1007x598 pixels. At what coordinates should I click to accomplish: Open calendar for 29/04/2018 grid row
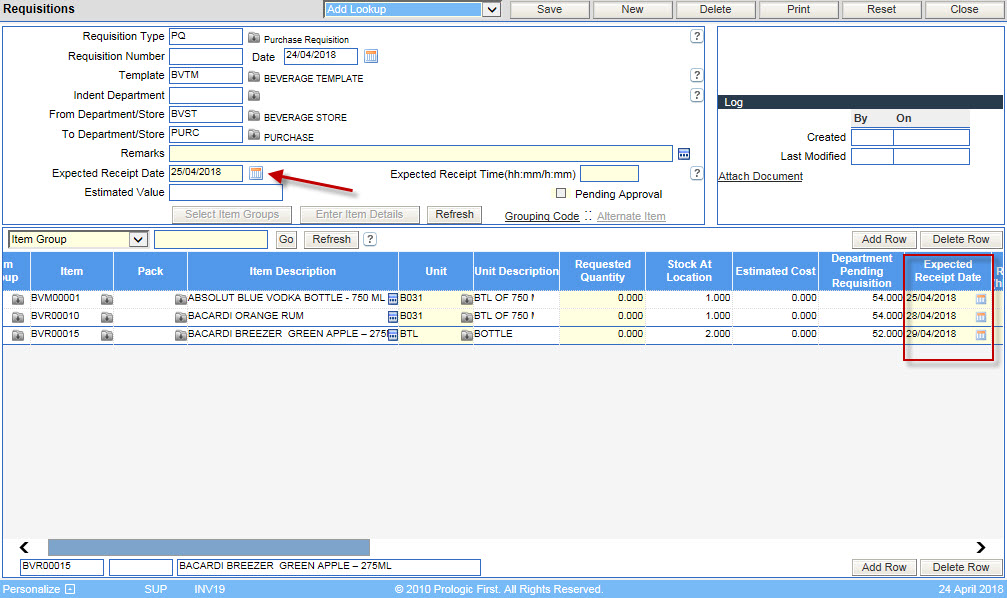(981, 335)
